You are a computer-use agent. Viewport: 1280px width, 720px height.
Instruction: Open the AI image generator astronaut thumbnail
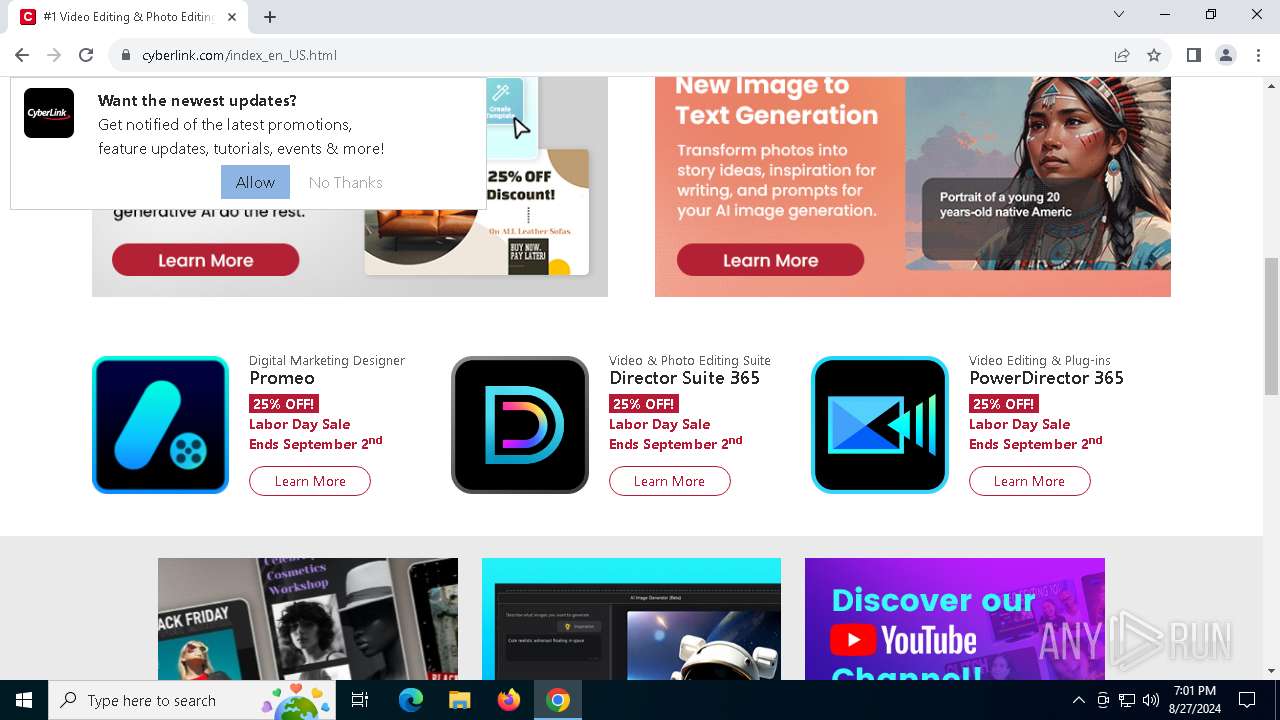(x=631, y=619)
